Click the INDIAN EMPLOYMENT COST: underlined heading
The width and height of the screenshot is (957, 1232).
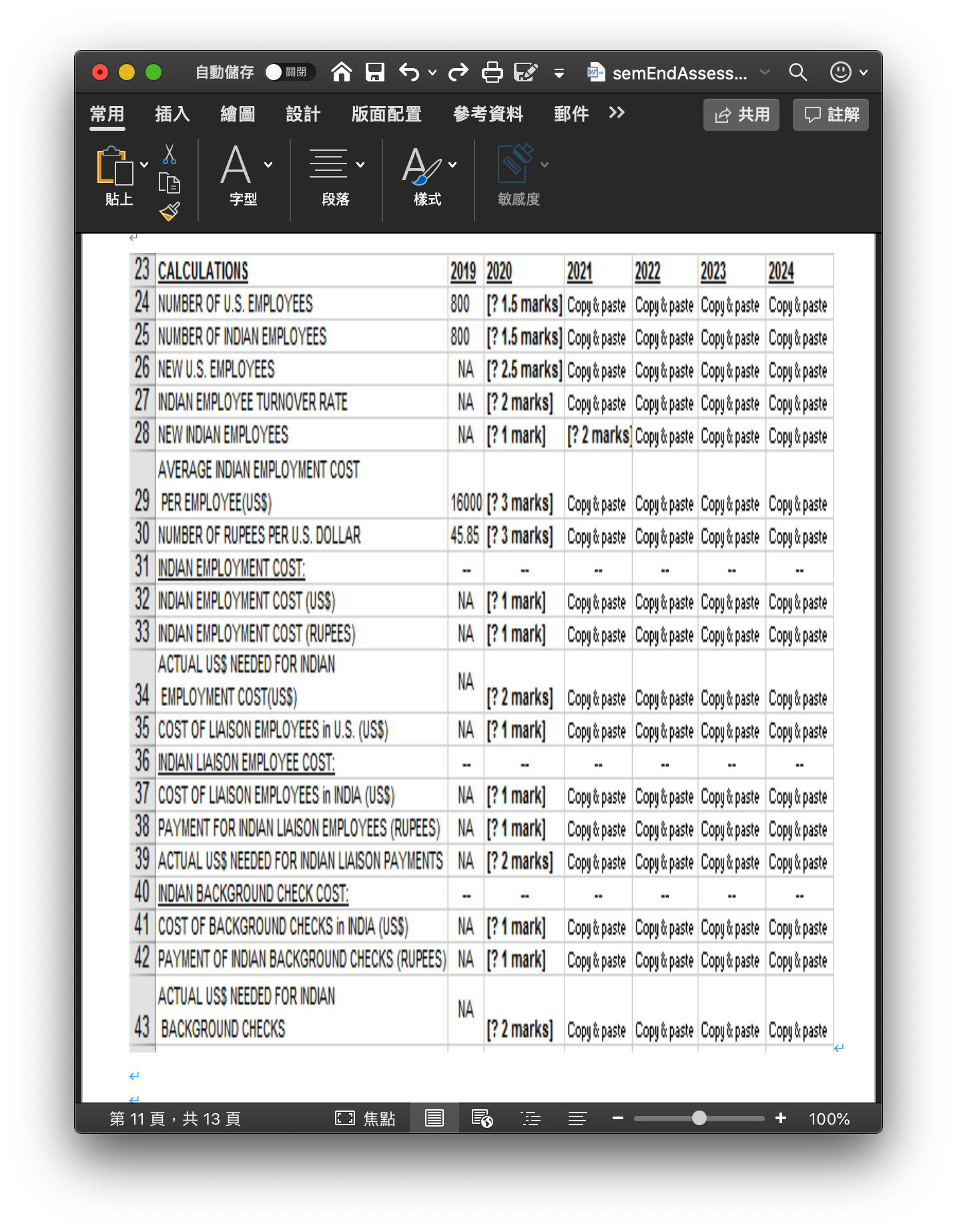click(x=232, y=568)
